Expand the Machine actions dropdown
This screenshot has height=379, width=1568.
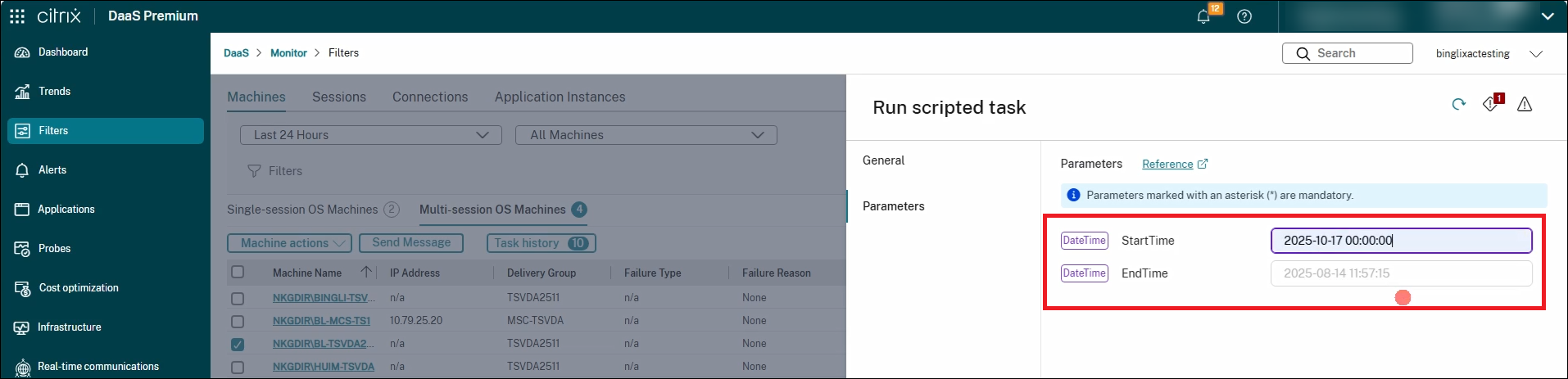click(290, 243)
